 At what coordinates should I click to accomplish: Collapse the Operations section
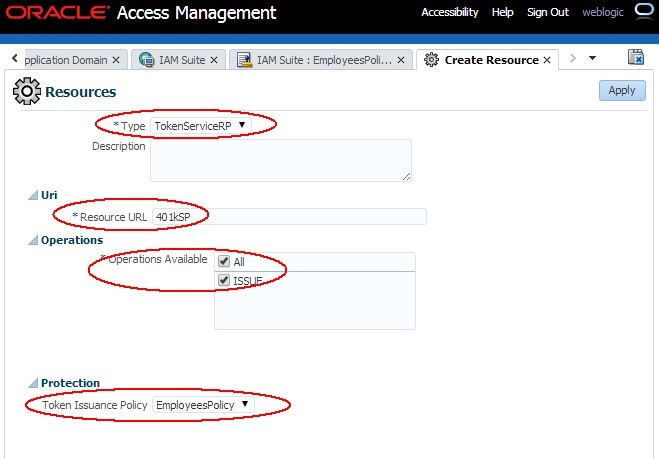33,240
